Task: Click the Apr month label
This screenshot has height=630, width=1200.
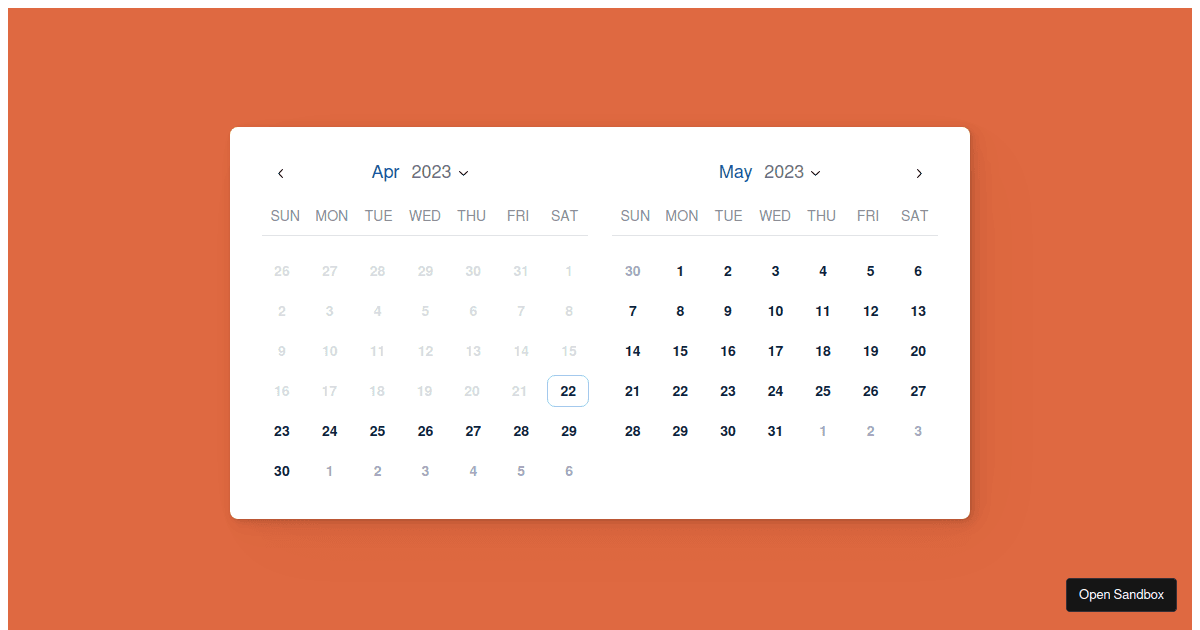Action: click(385, 172)
